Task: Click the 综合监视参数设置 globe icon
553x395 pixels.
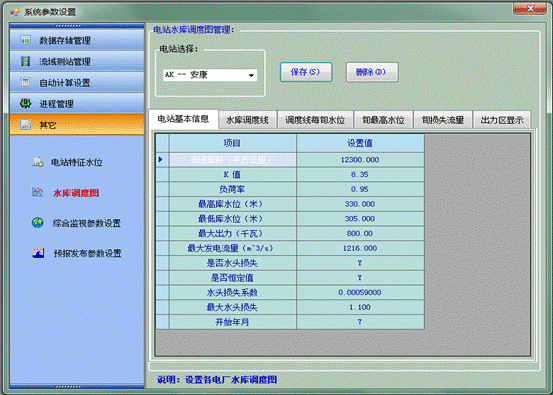Action: coord(38,223)
